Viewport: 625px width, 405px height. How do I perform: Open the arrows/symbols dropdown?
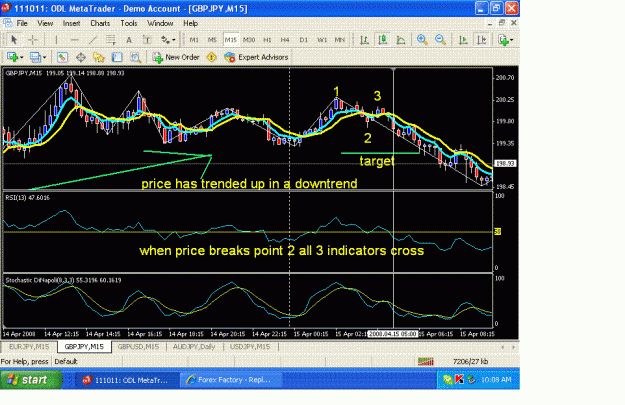click(x=168, y=40)
